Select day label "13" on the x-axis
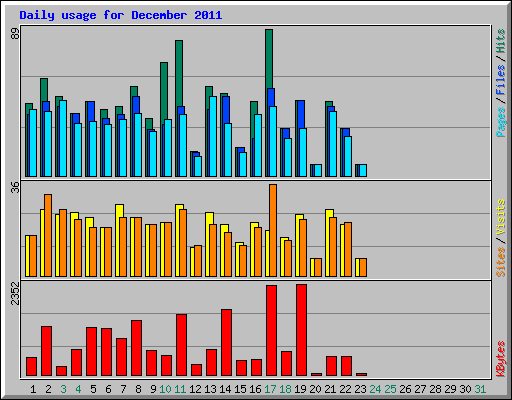The width and height of the screenshot is (512, 400). (210, 389)
